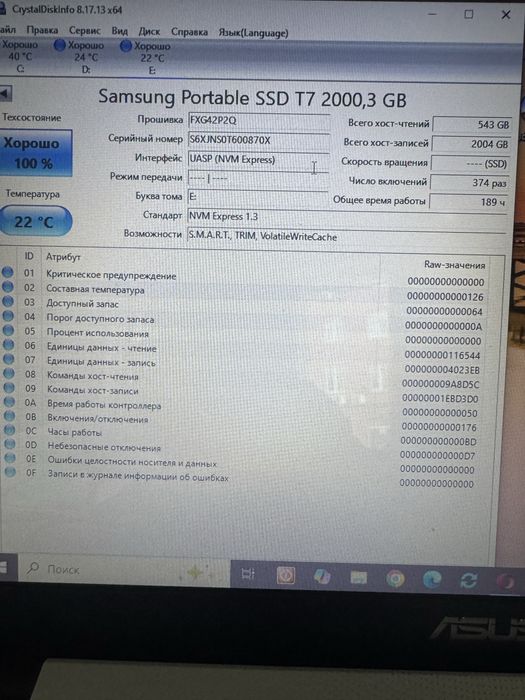Select the Доступный запас row
The width and height of the screenshot is (525, 700).
coord(244,307)
